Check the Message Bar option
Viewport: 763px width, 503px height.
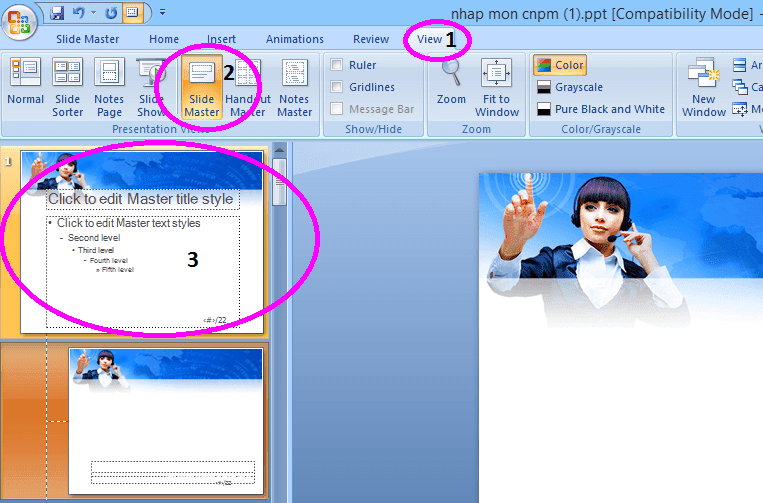336,108
